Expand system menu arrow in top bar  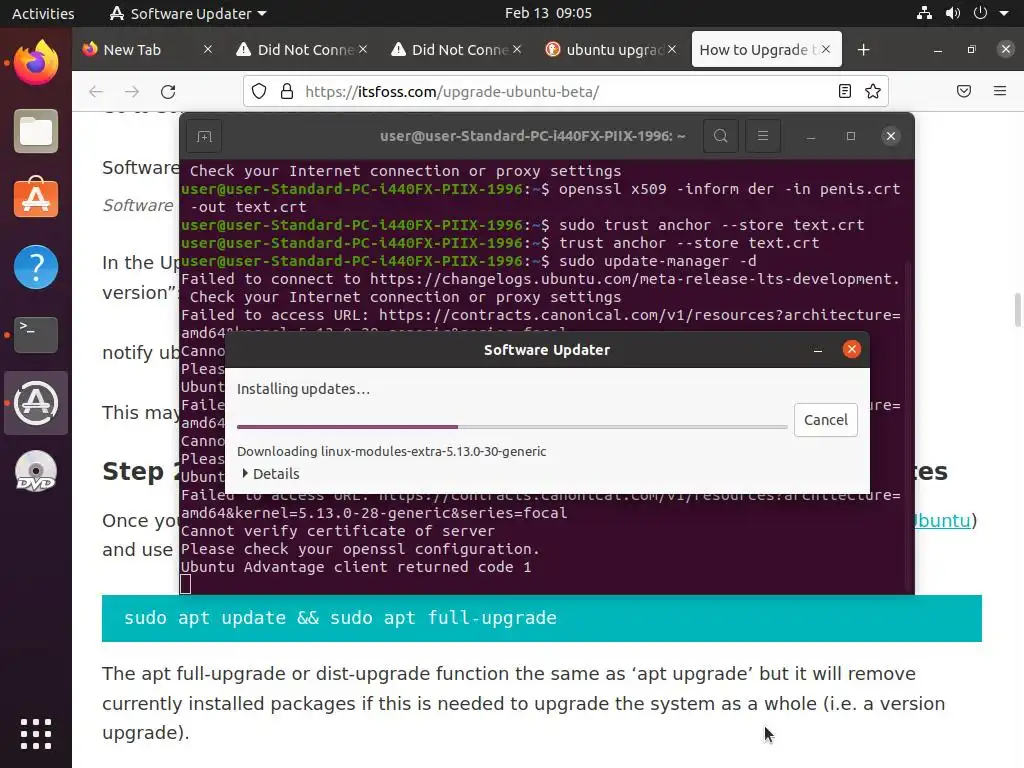1004,13
